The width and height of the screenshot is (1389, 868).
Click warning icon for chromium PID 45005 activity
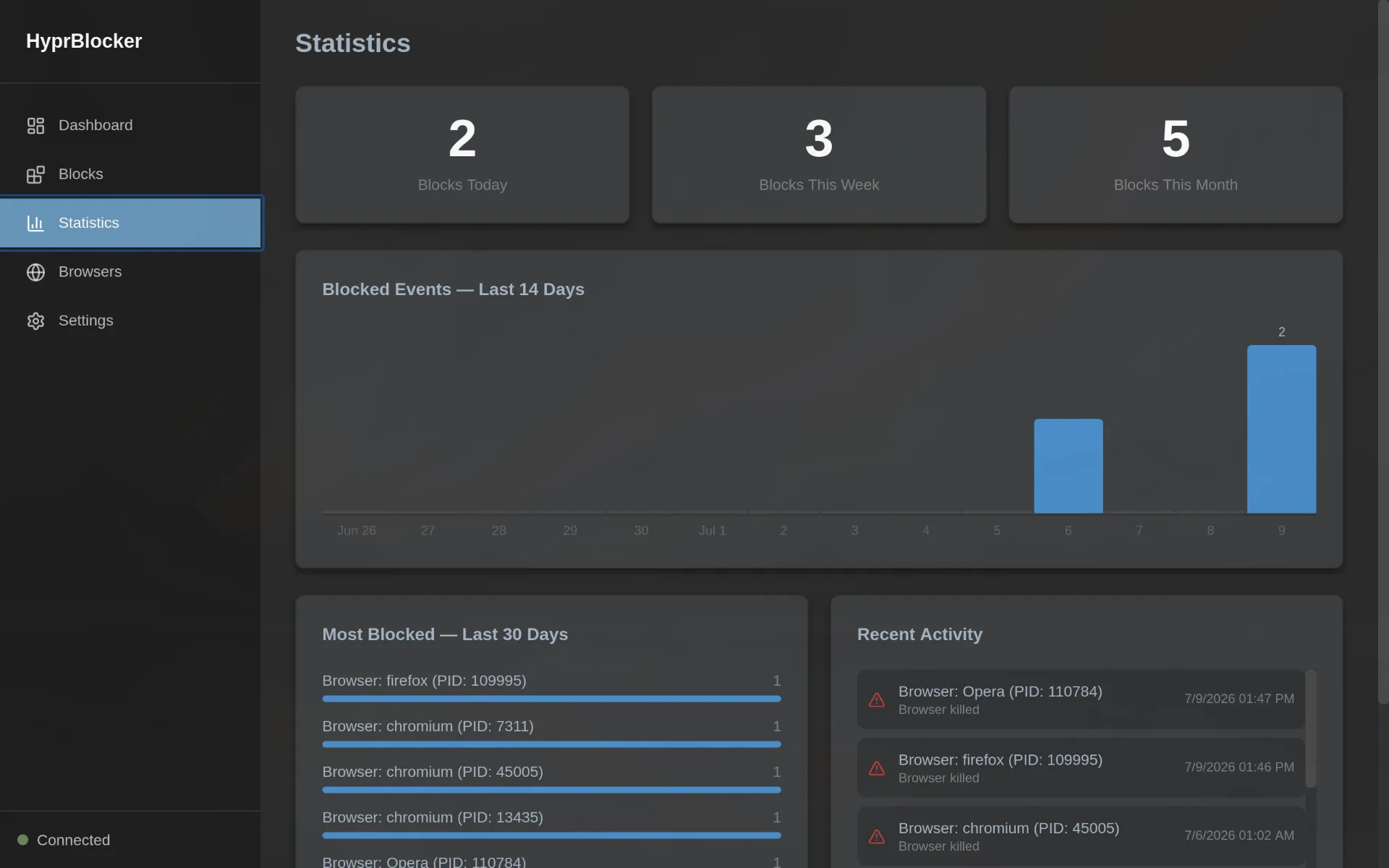tap(876, 836)
